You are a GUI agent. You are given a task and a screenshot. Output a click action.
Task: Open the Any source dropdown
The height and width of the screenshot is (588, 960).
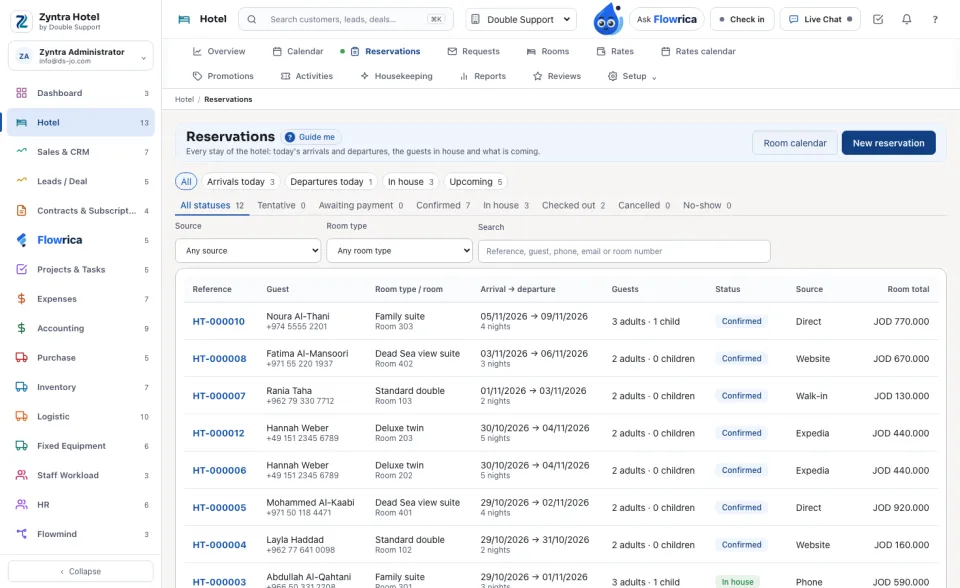tap(248, 251)
